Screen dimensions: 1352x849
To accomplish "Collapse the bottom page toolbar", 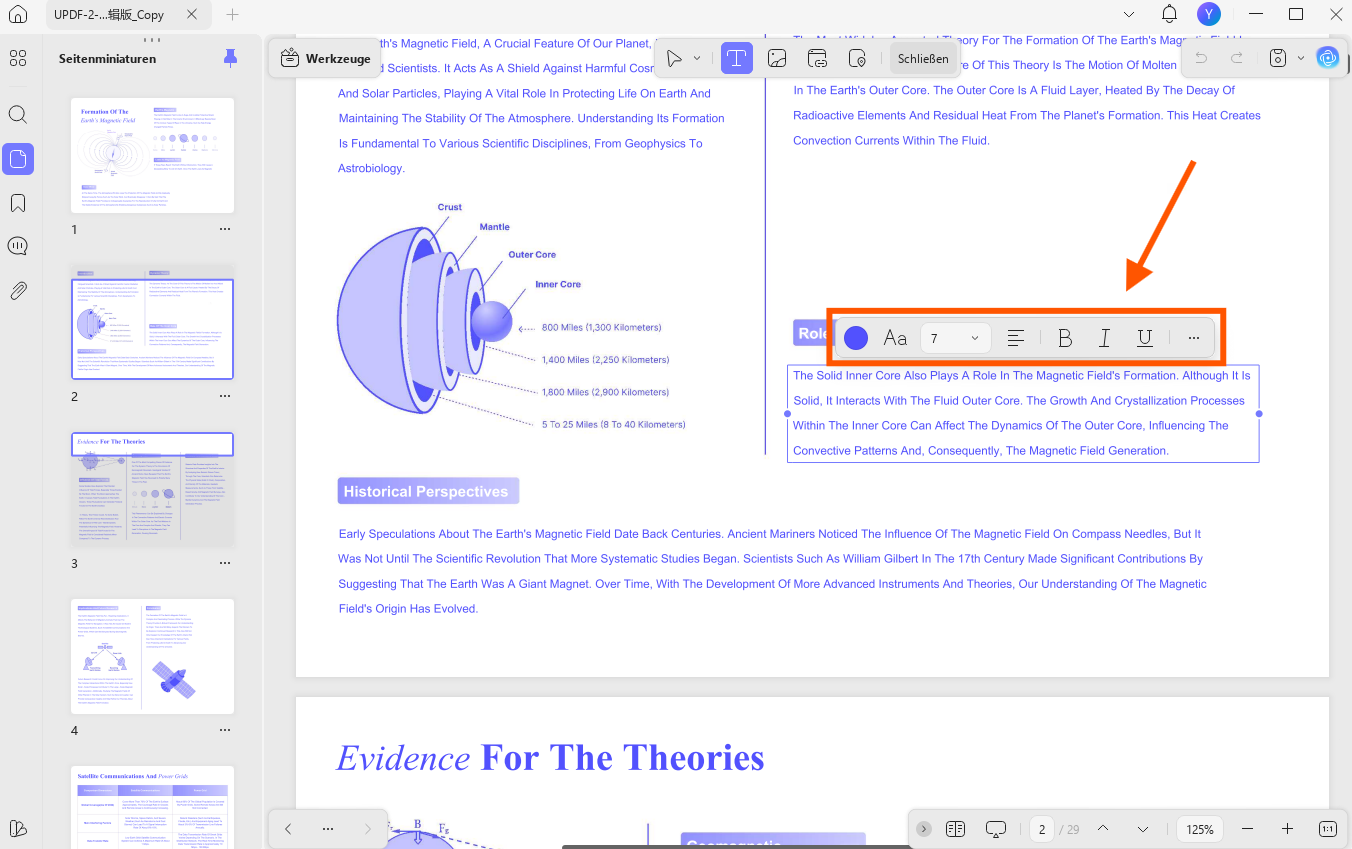I will pyautogui.click(x=923, y=829).
